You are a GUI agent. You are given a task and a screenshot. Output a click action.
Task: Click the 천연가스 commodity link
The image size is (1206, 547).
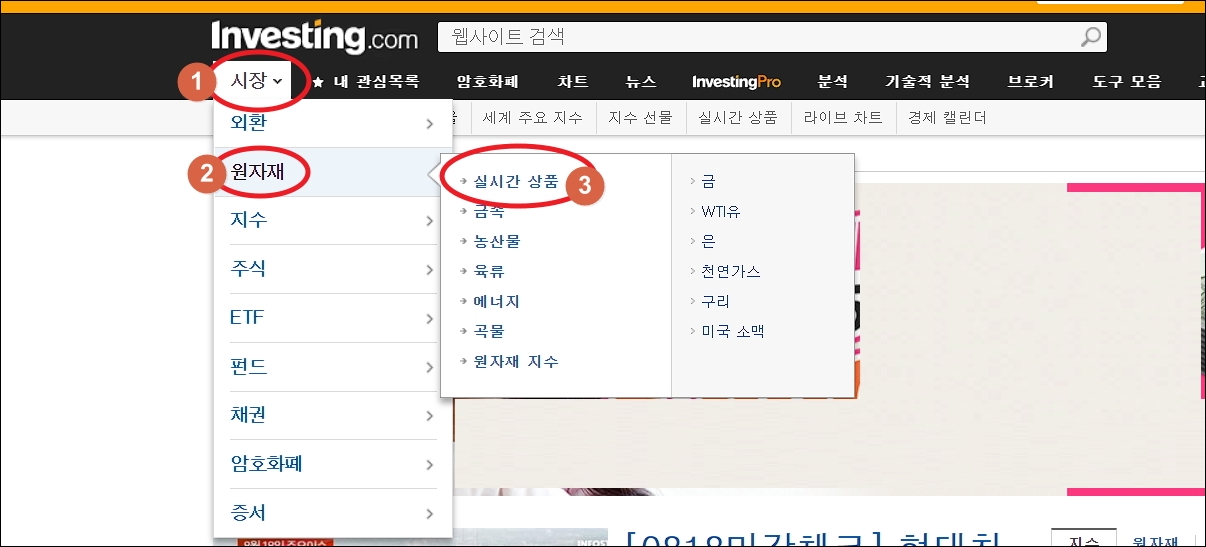point(731,271)
